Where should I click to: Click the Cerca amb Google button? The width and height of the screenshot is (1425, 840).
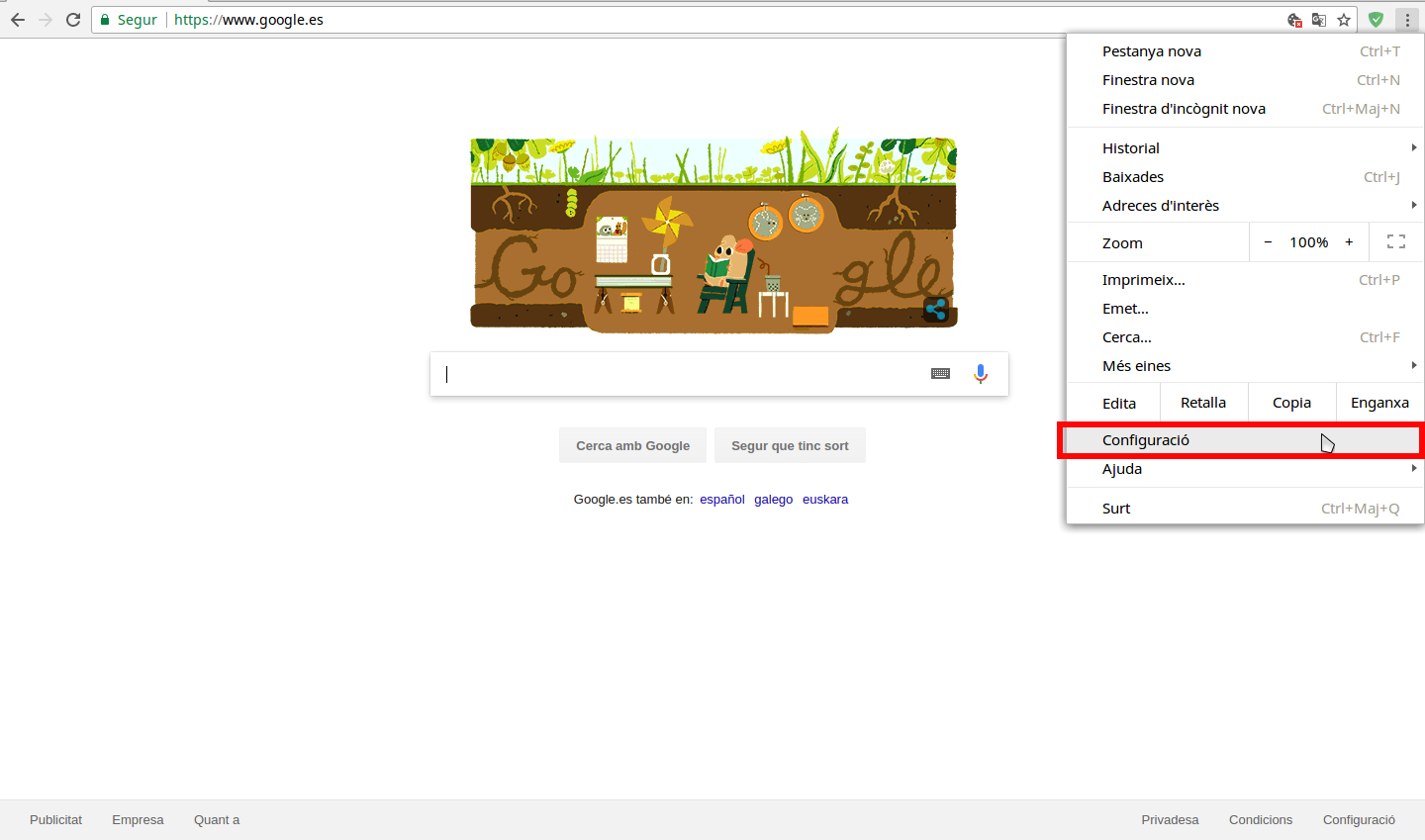click(x=632, y=446)
